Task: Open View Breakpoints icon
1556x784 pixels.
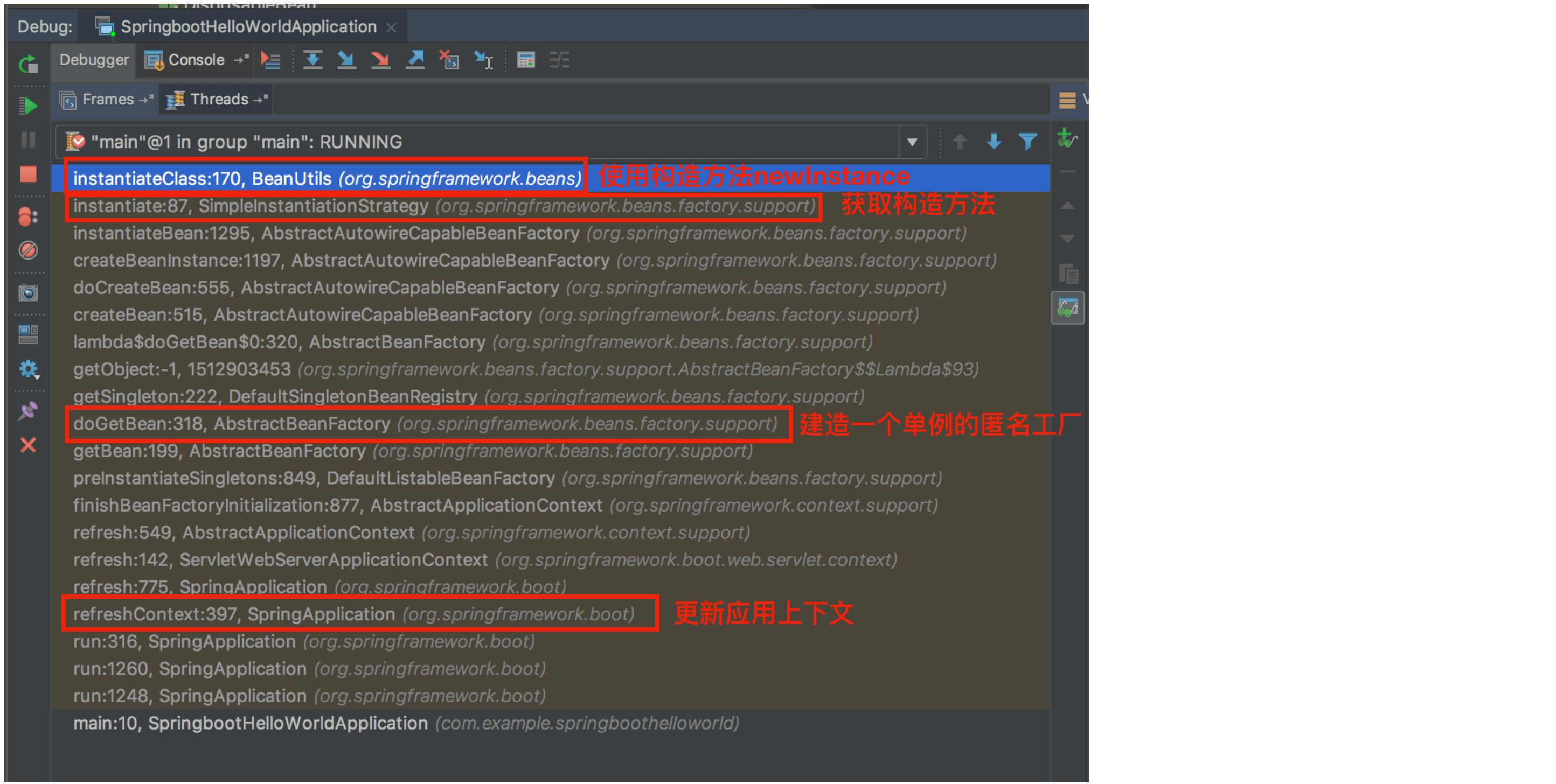Action: [28, 216]
